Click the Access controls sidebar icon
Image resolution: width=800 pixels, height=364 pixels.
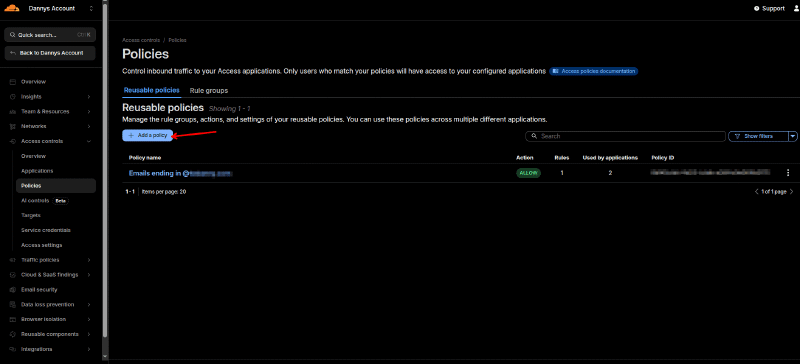(x=12, y=141)
